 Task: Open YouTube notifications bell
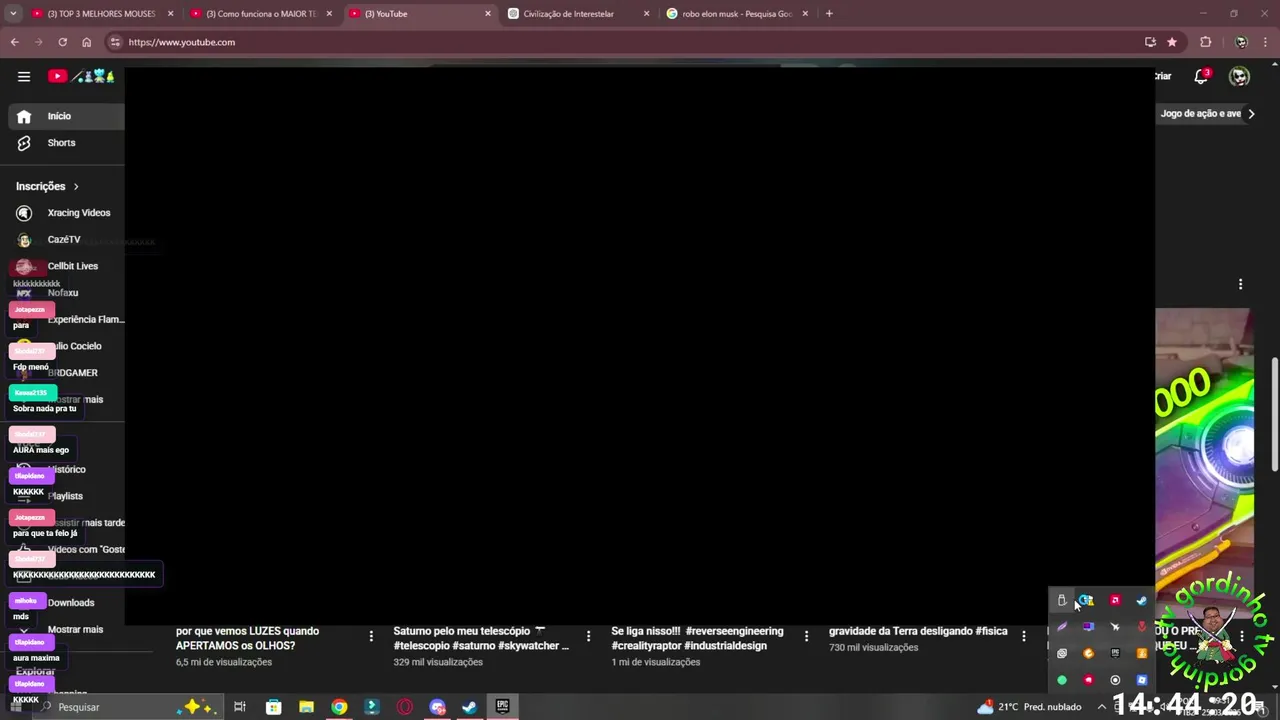tap(1201, 76)
